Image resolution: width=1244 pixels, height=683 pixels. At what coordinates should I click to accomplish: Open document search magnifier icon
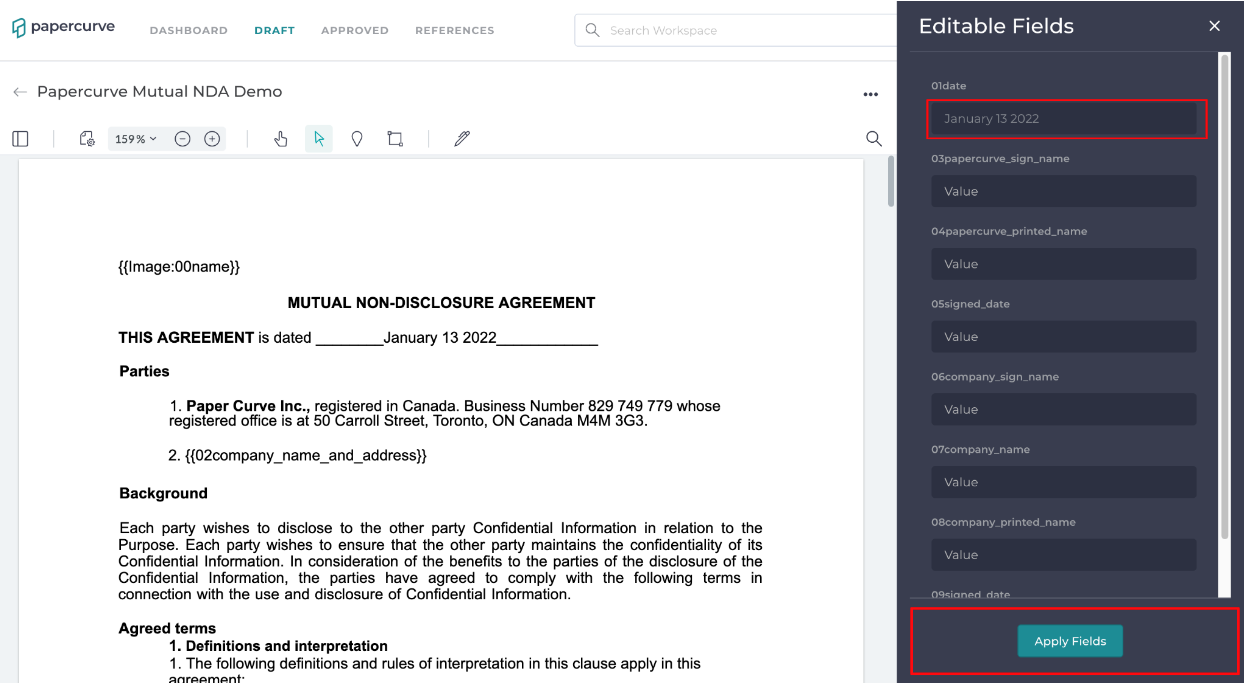coord(874,139)
